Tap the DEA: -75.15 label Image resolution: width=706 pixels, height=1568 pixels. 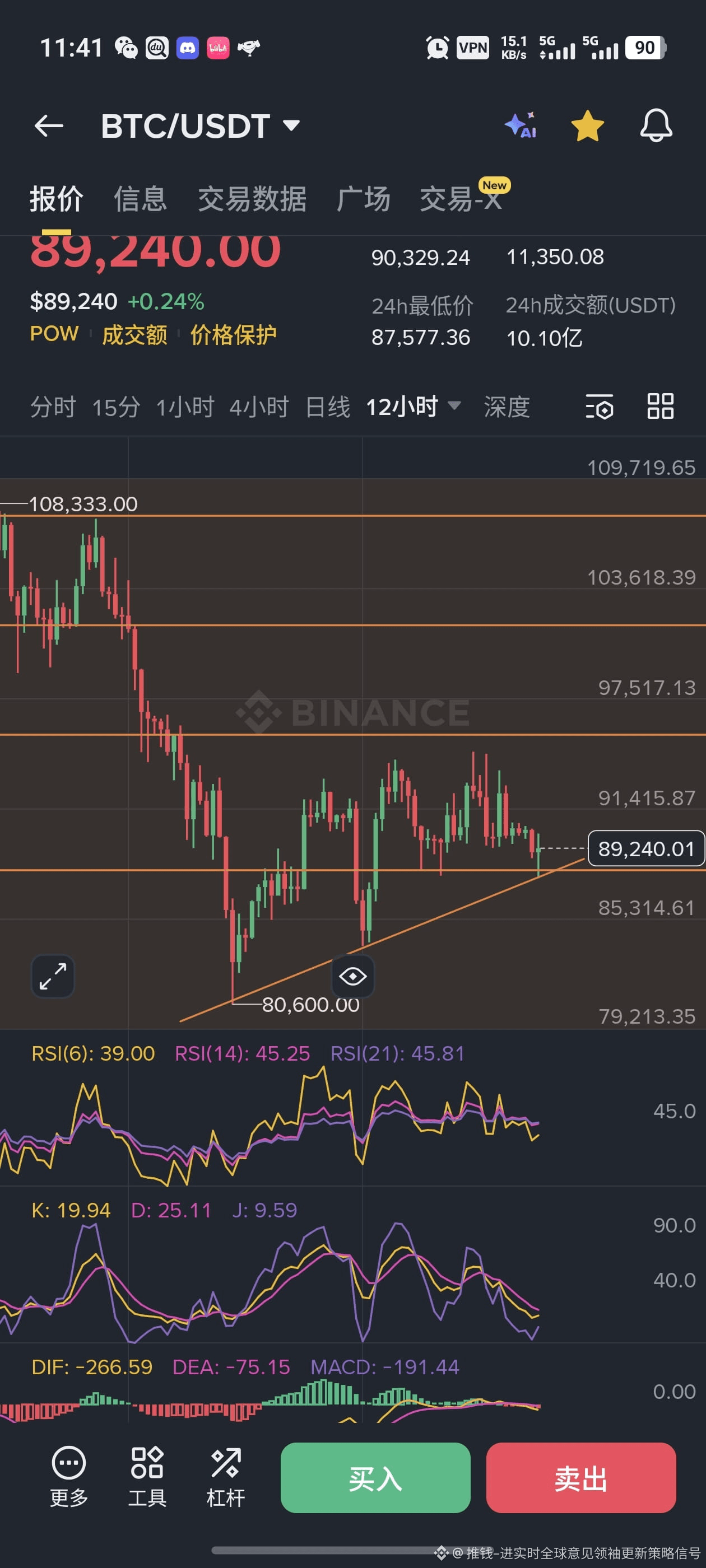231,1366
